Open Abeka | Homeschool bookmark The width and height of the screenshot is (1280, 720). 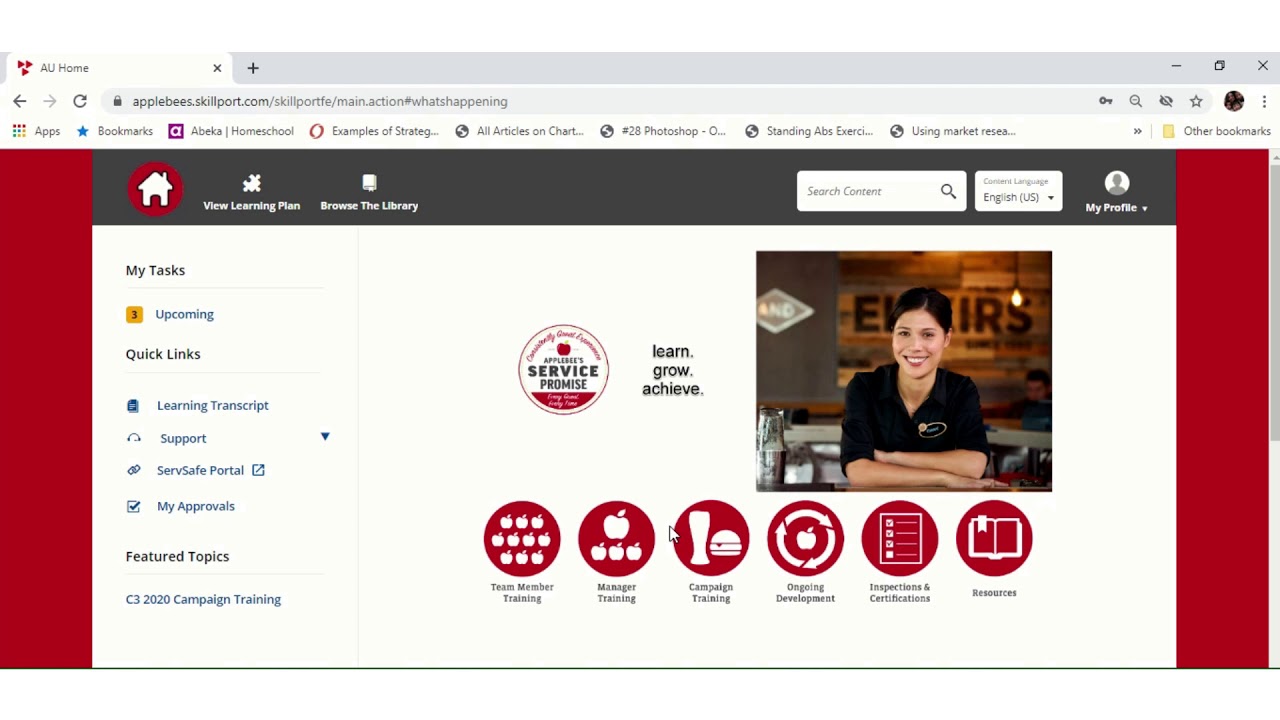(231, 131)
